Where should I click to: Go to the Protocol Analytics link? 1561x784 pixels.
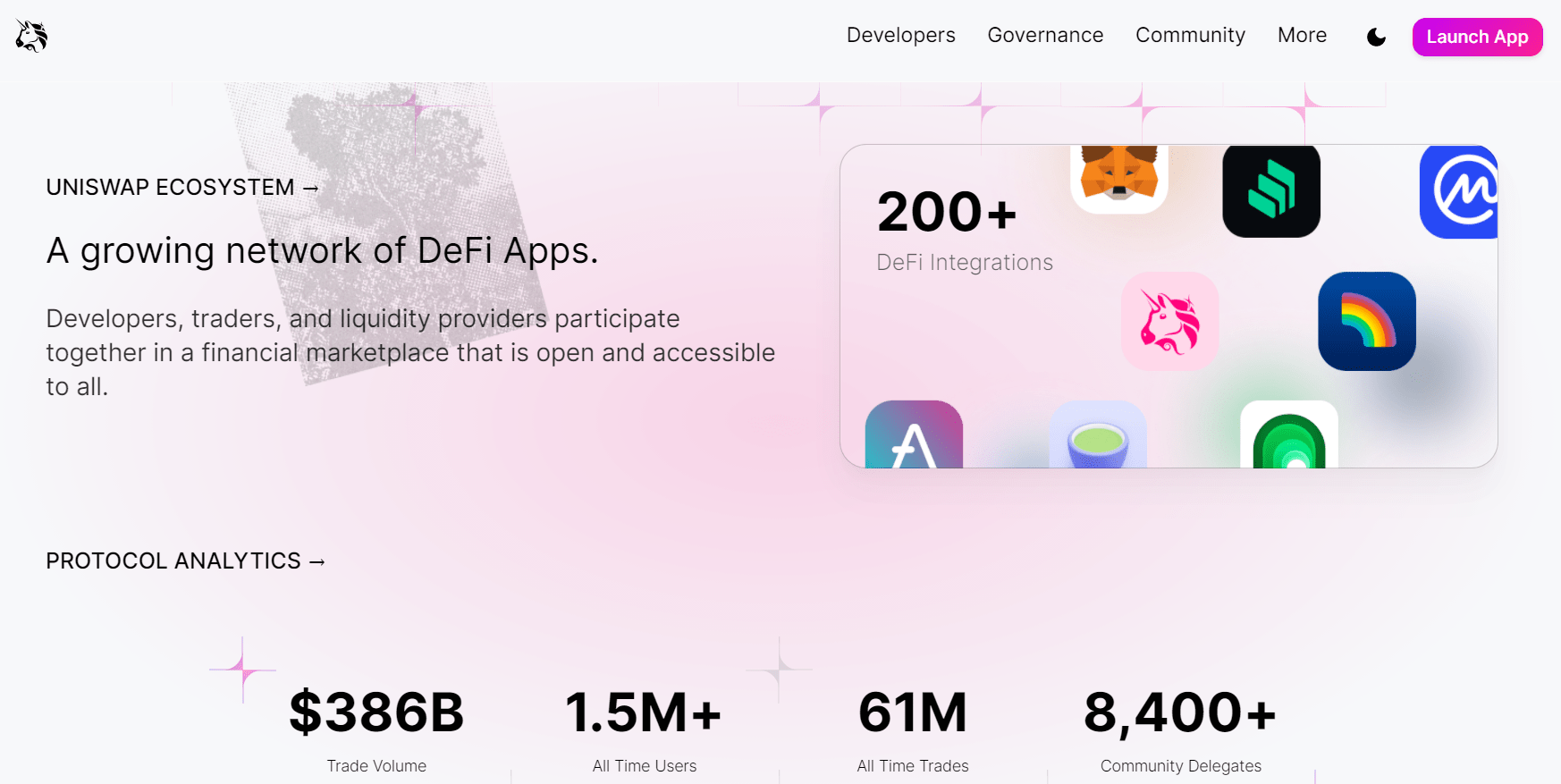point(185,561)
